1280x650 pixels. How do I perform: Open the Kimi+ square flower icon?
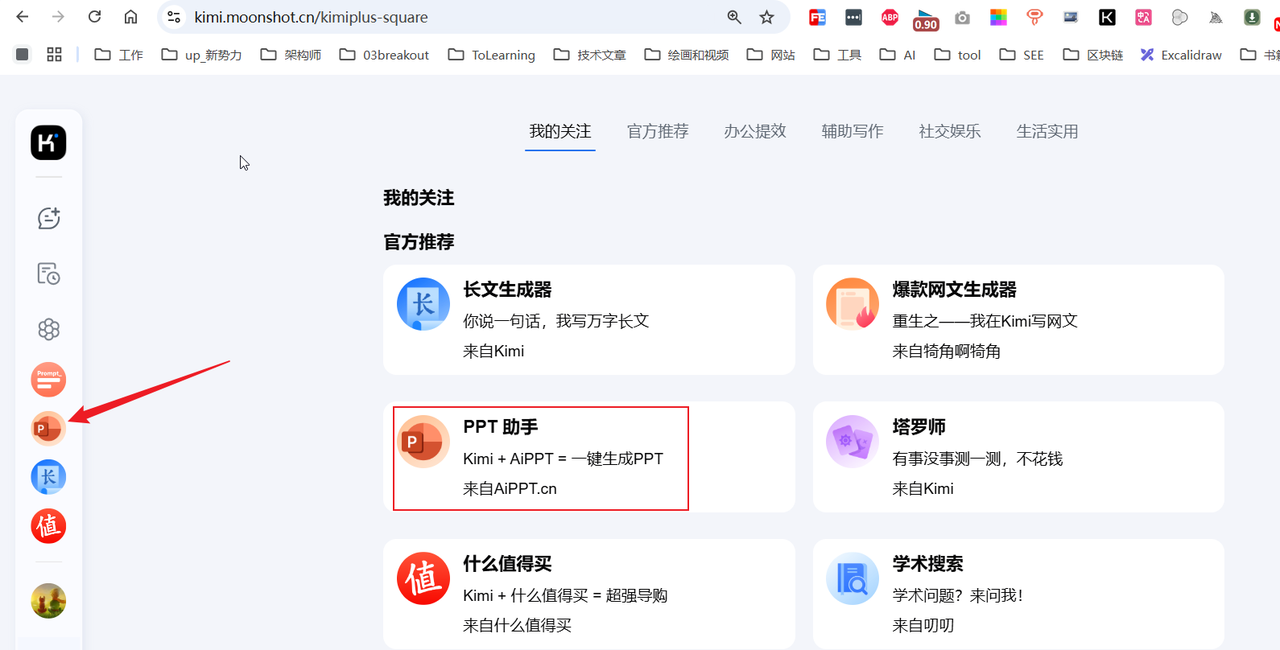pos(48,329)
